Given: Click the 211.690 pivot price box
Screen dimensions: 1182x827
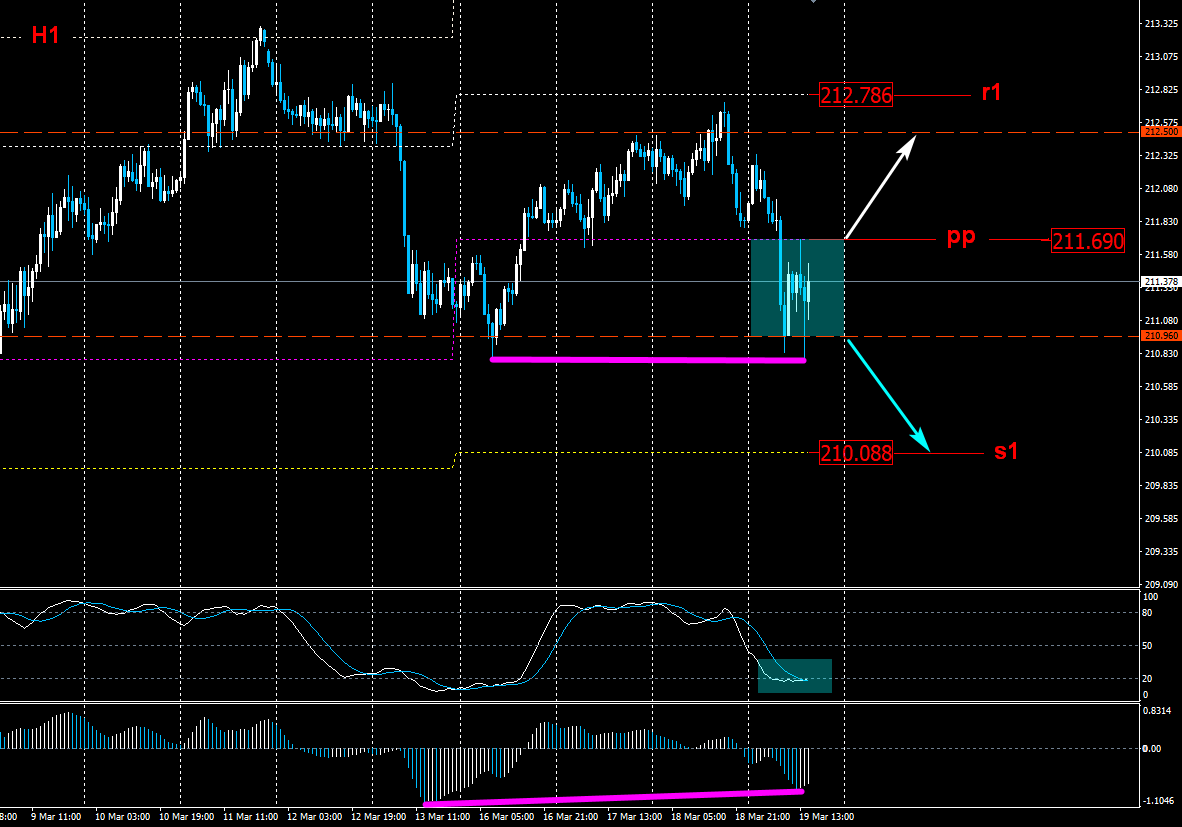Looking at the screenshot, I should coord(1088,241).
